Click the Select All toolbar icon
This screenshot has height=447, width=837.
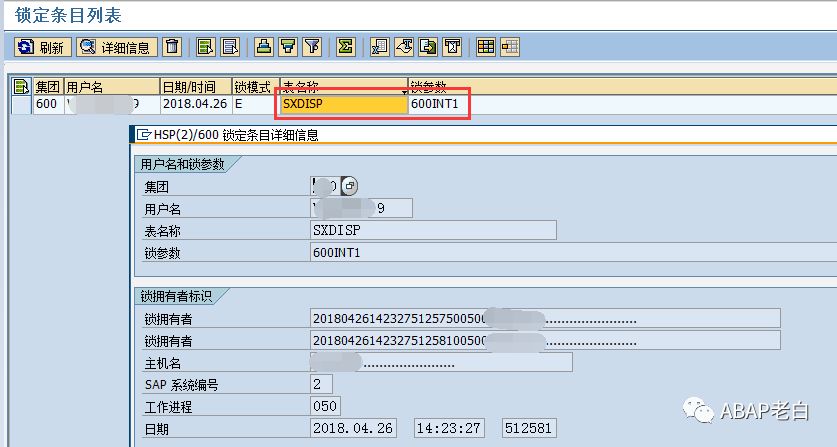point(205,47)
